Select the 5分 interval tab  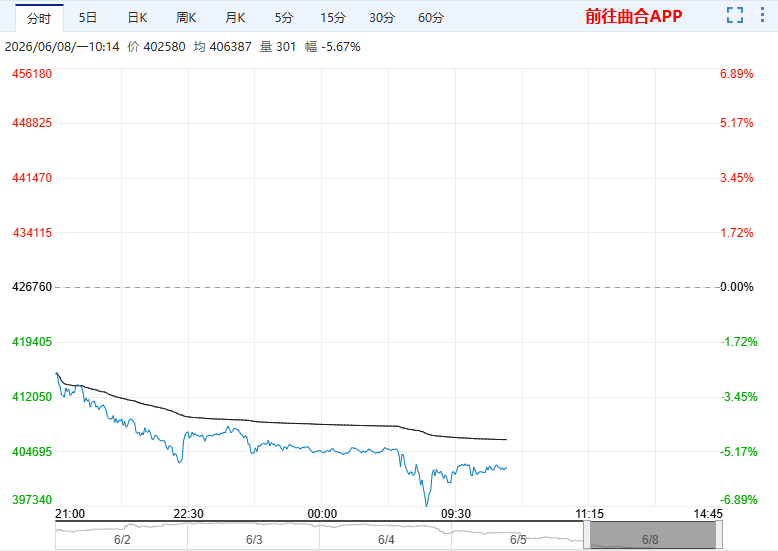(284, 18)
